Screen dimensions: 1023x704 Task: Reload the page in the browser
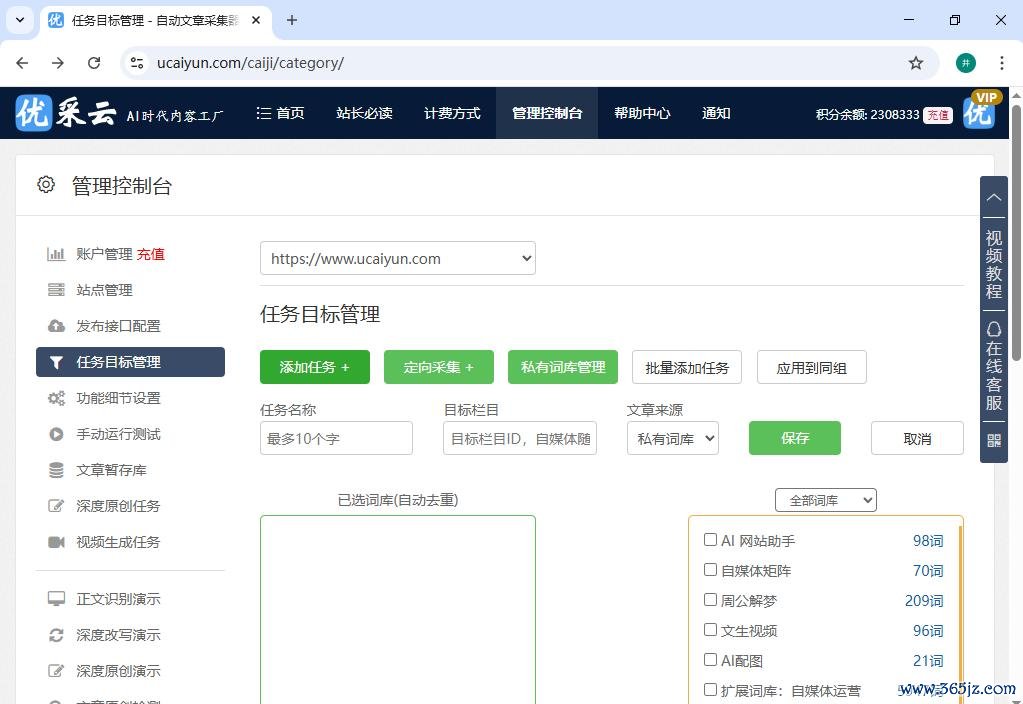tap(94, 63)
